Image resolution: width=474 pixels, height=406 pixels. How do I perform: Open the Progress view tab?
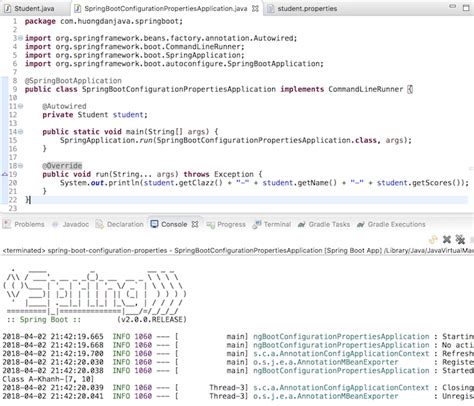pyautogui.click(x=226, y=224)
